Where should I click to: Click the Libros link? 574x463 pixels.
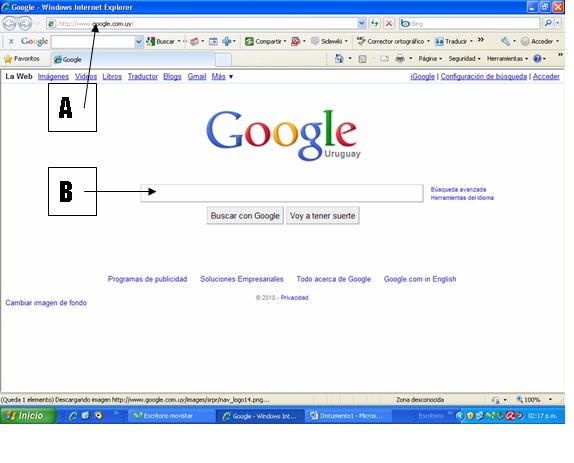112,76
